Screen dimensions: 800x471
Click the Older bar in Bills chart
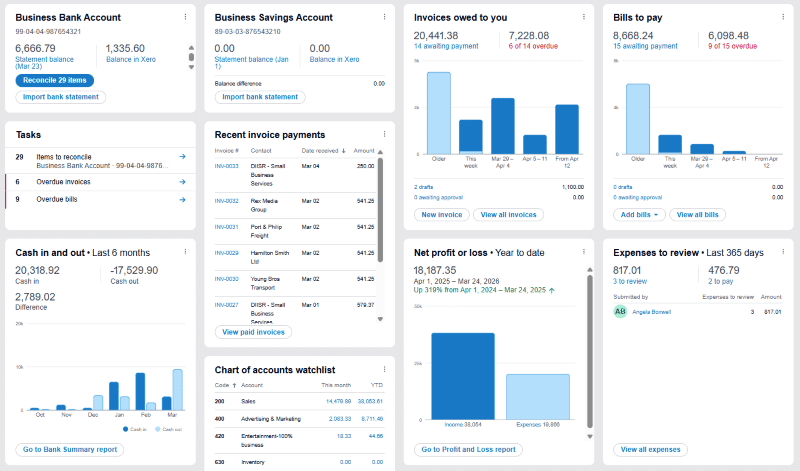click(638, 119)
